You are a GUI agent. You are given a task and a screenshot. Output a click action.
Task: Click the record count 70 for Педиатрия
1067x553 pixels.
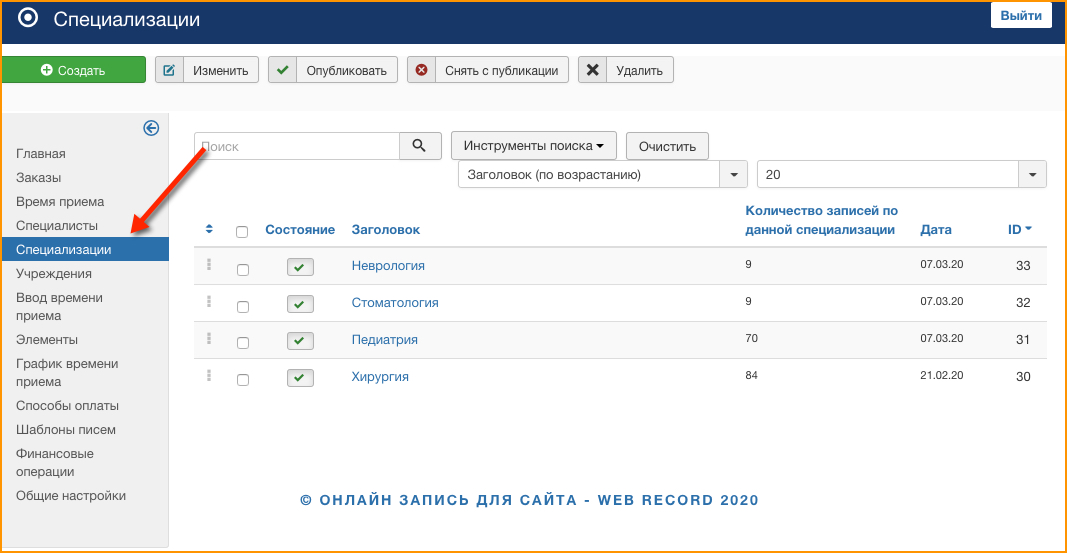(751, 339)
